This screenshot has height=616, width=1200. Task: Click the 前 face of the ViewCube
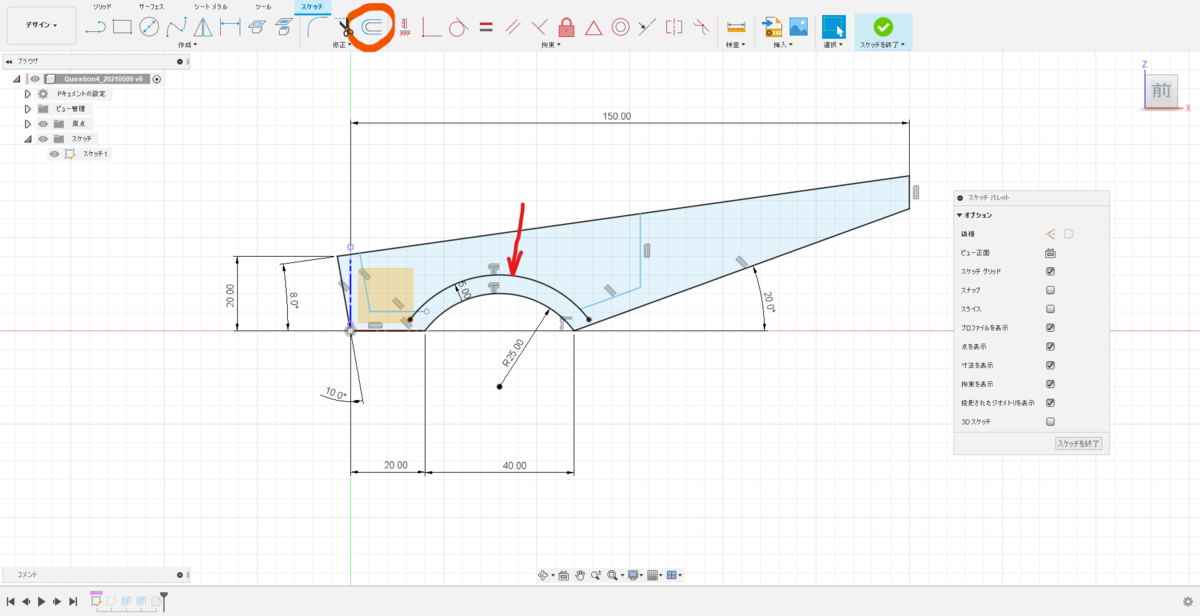pyautogui.click(x=1160, y=90)
